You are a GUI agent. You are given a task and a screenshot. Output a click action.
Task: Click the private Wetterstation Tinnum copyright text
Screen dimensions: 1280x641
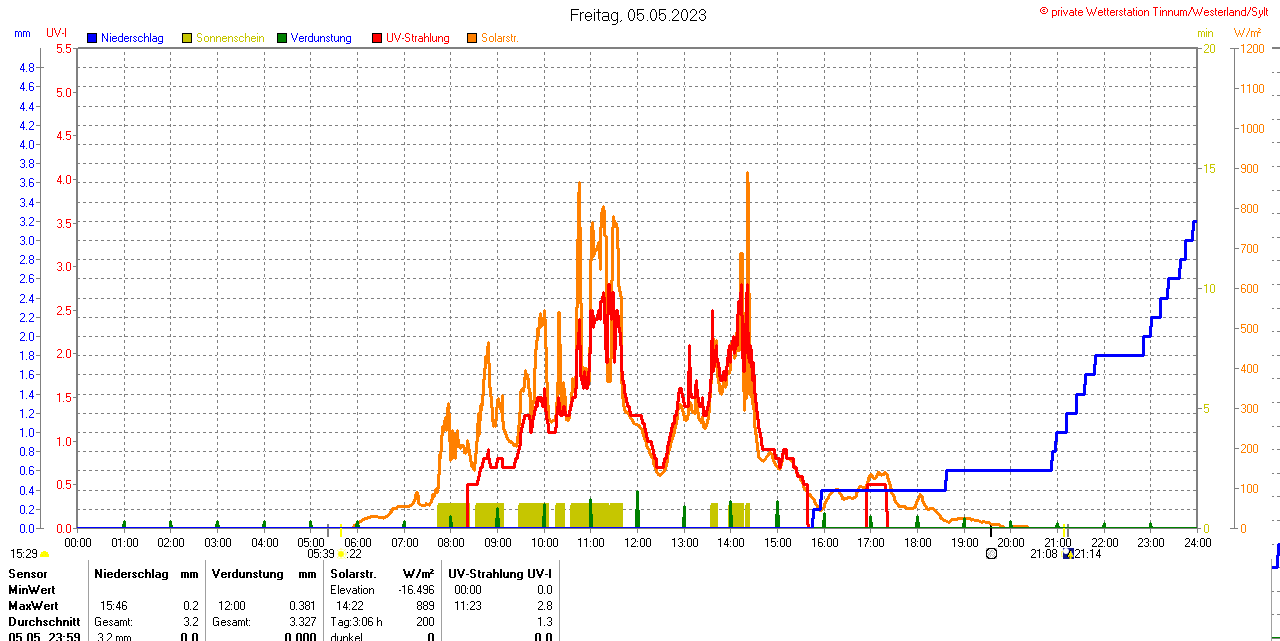pos(1158,11)
